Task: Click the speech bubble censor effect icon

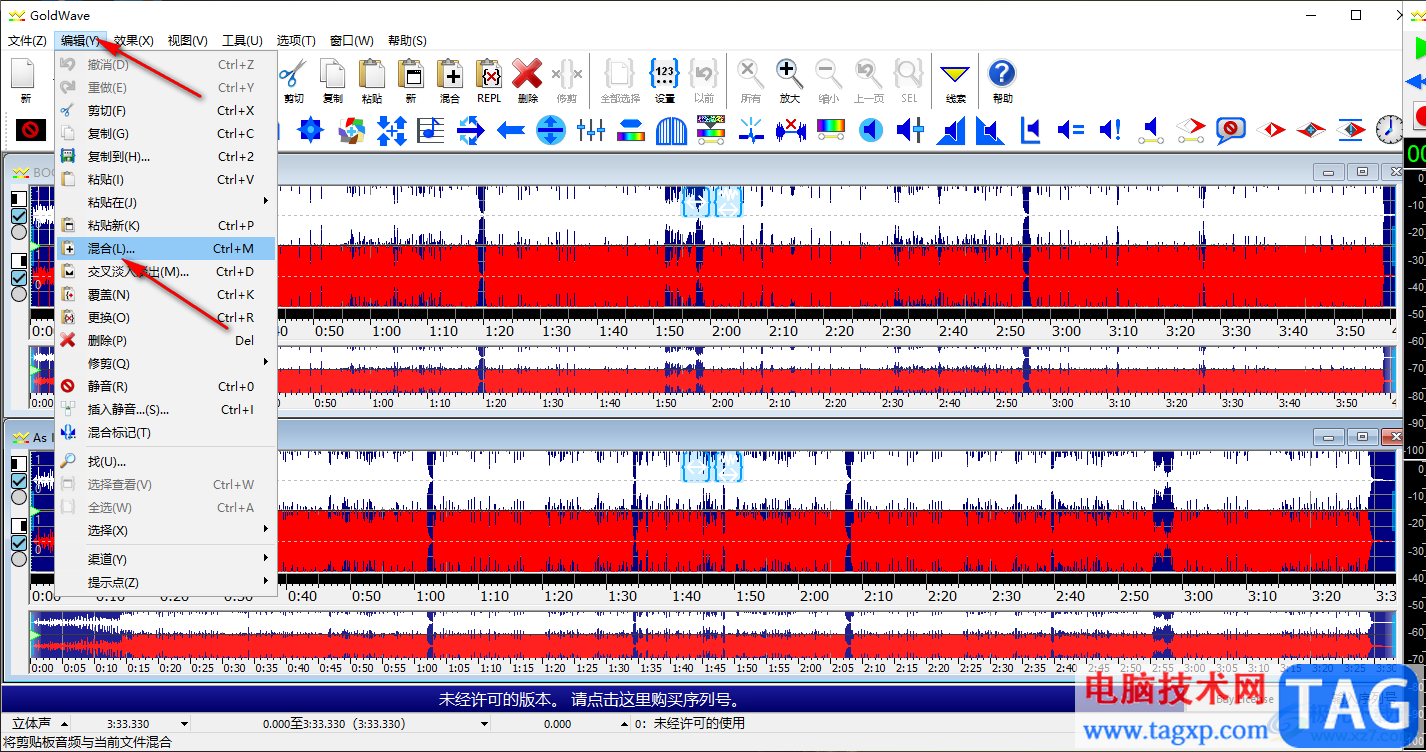Action: click(x=1230, y=130)
